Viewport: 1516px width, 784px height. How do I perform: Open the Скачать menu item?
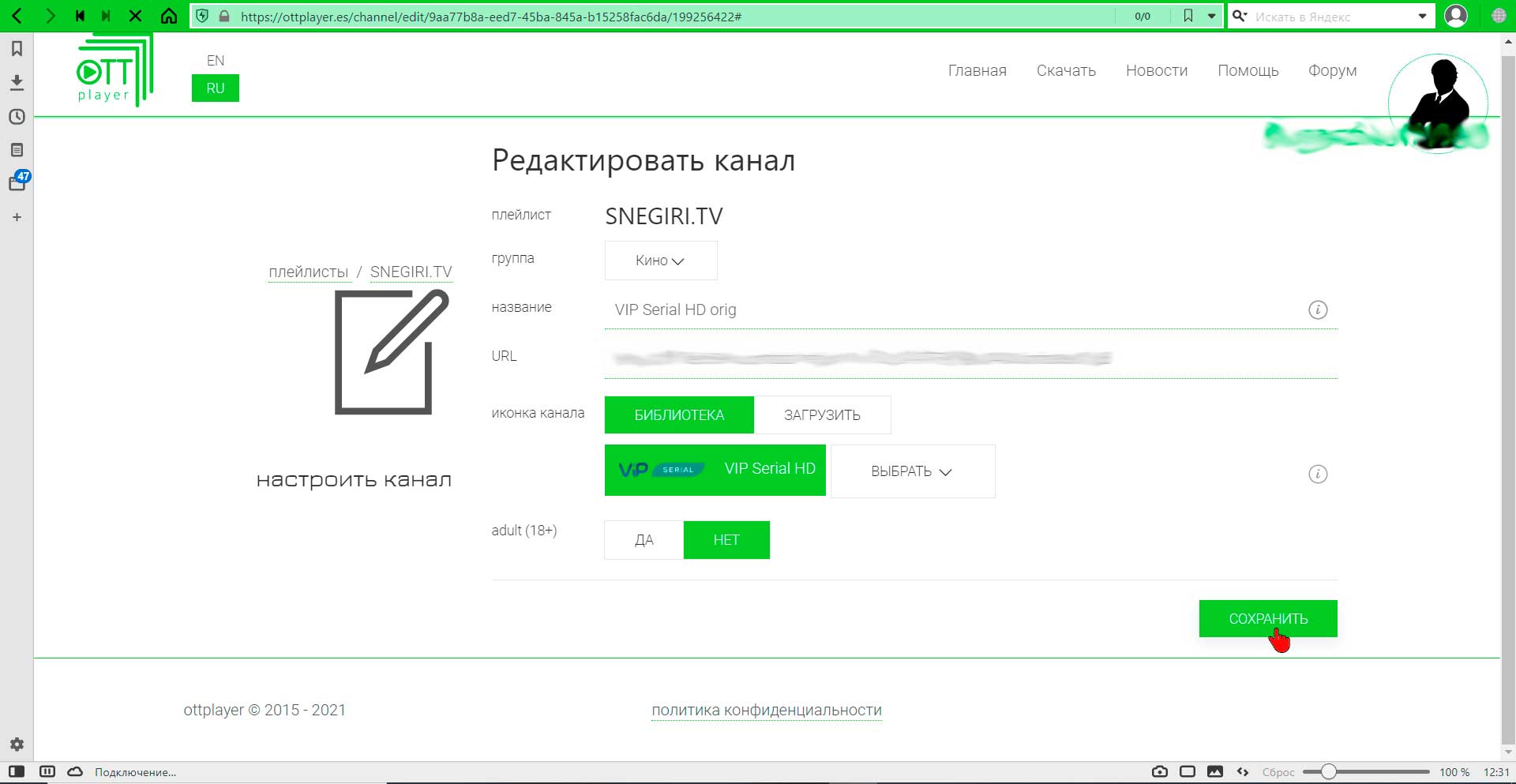(x=1066, y=70)
